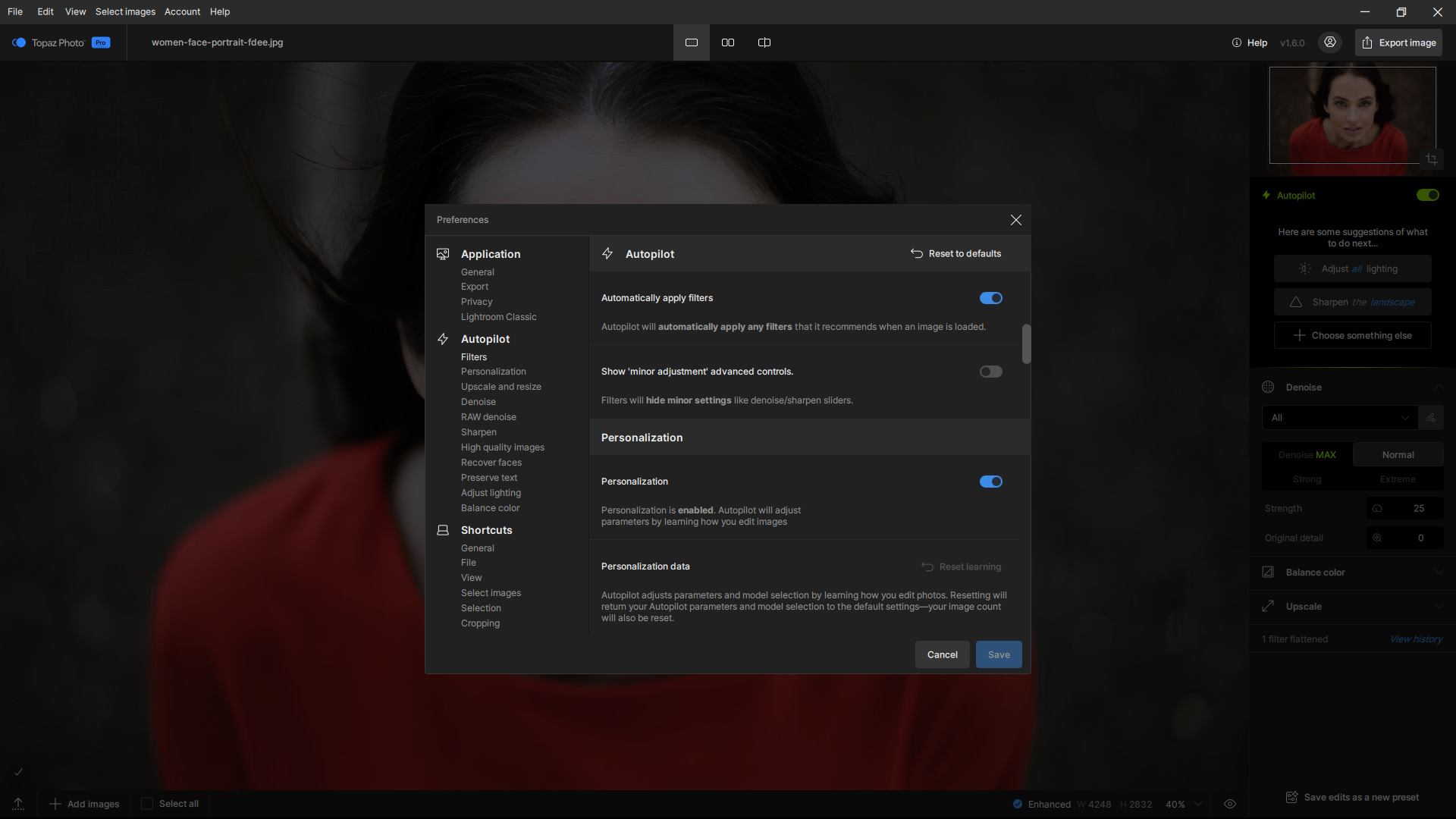
Task: Click Reset to defaults button
Action: [x=955, y=253]
